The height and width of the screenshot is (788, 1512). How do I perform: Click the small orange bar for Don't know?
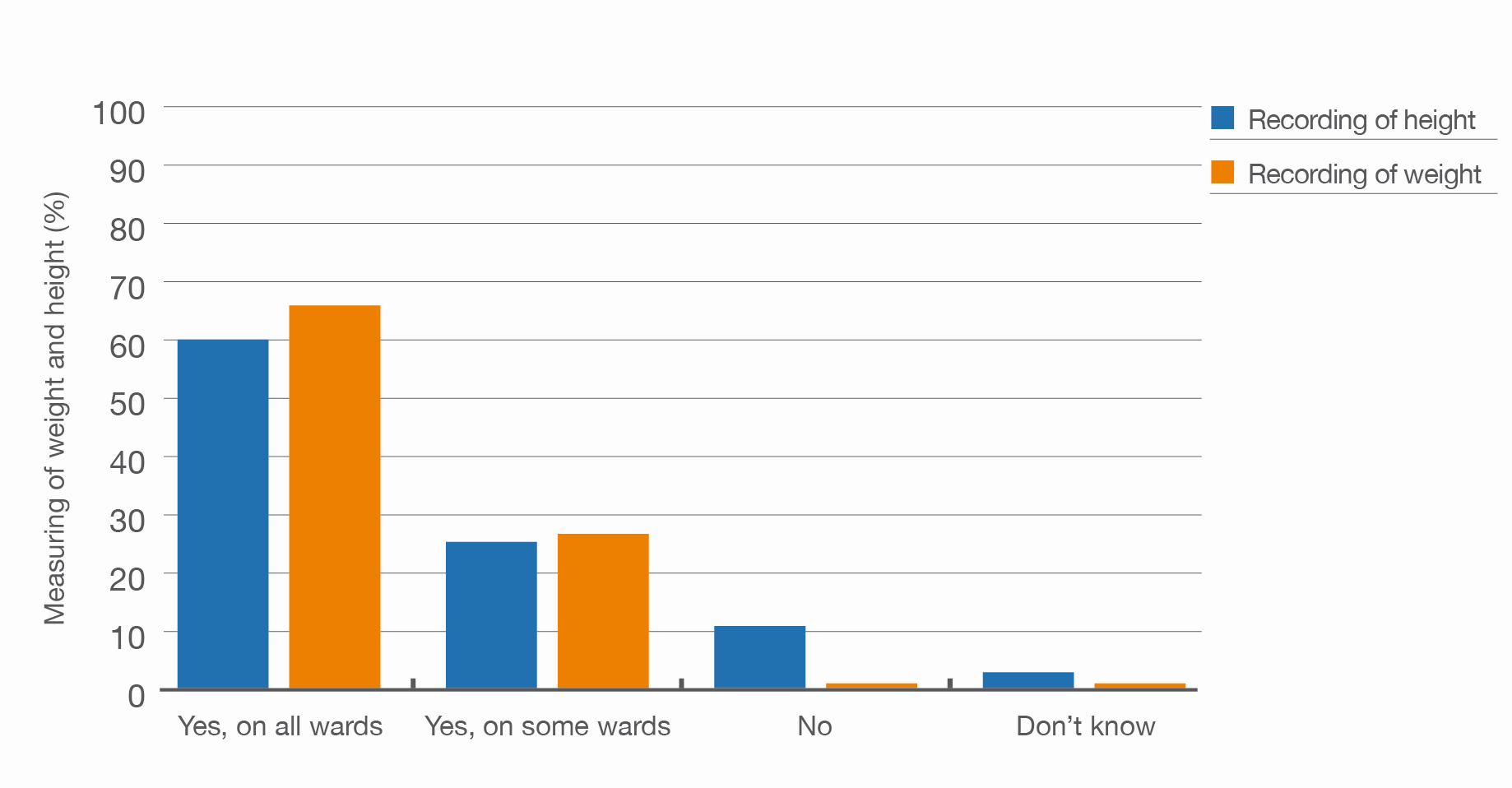1140,686
